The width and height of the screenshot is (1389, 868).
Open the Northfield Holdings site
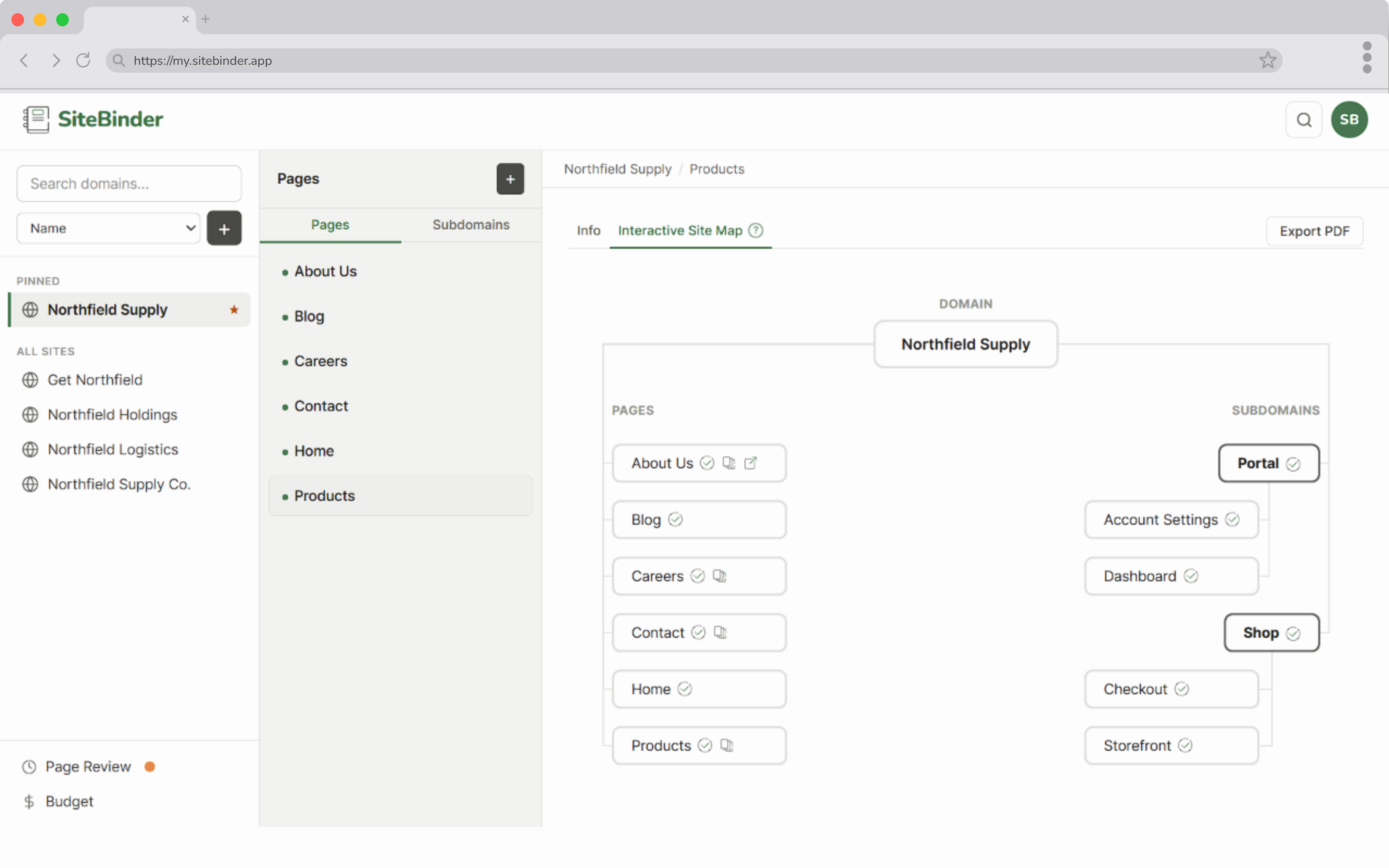coord(130,415)
